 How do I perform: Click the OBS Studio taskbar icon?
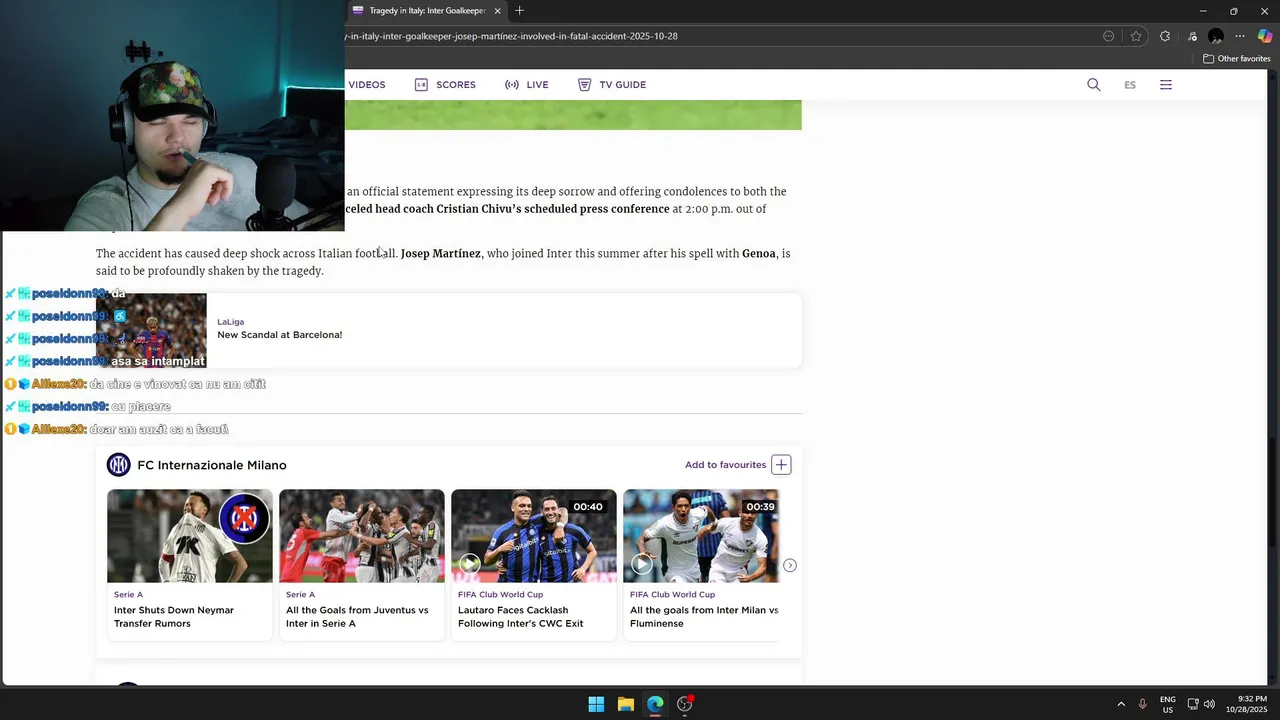click(x=685, y=704)
